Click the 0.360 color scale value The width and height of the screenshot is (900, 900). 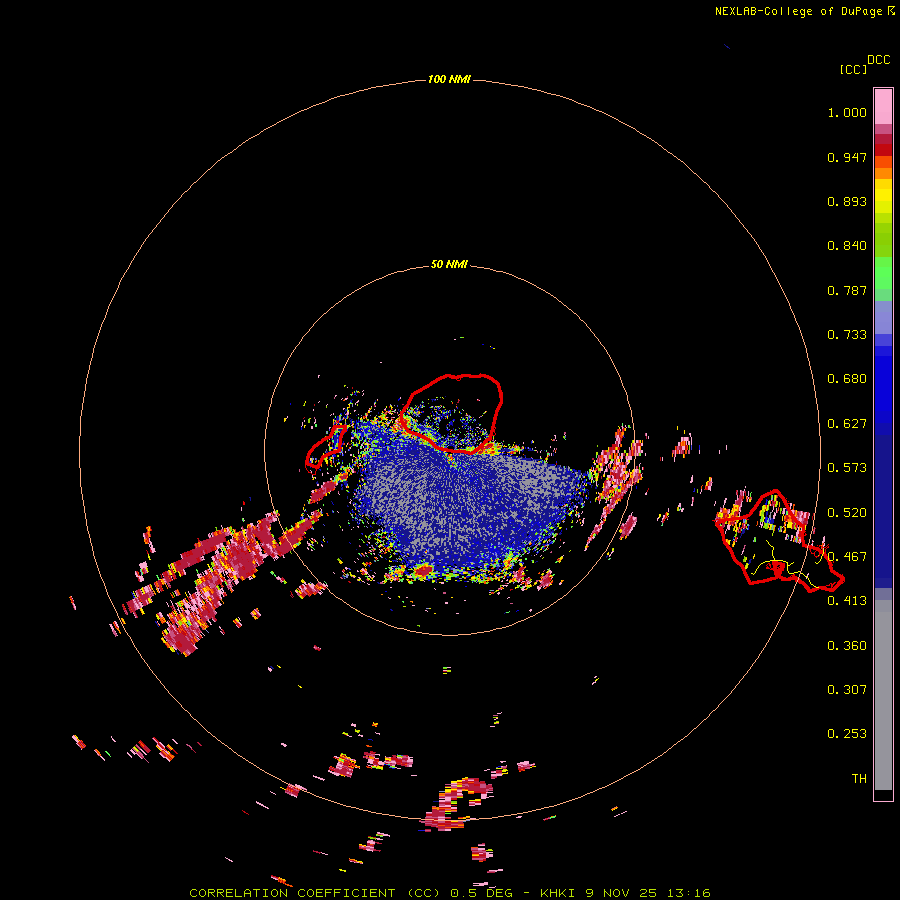pos(847,646)
